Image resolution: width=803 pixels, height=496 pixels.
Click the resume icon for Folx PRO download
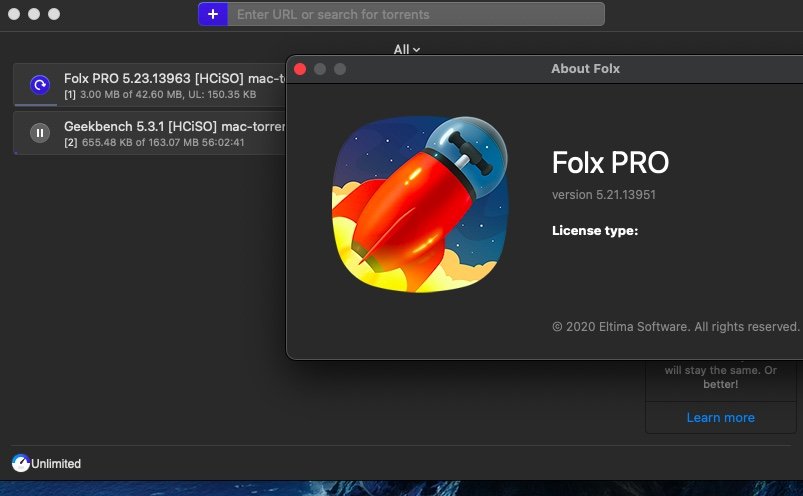(40, 84)
